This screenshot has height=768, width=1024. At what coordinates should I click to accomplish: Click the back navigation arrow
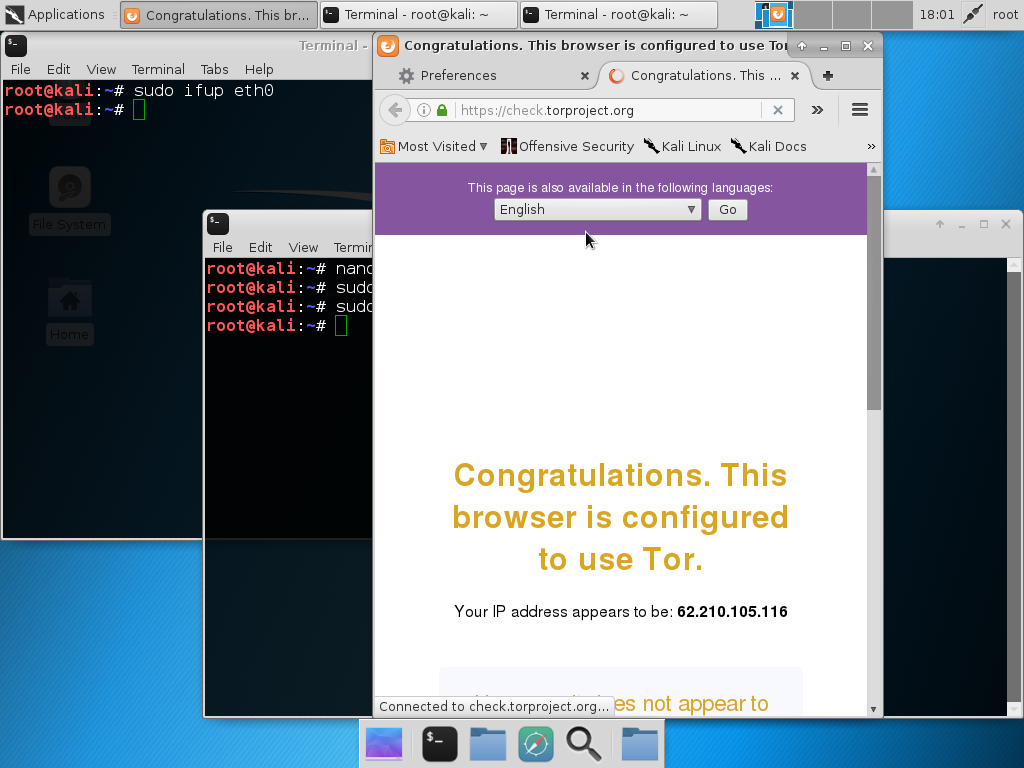click(x=394, y=110)
